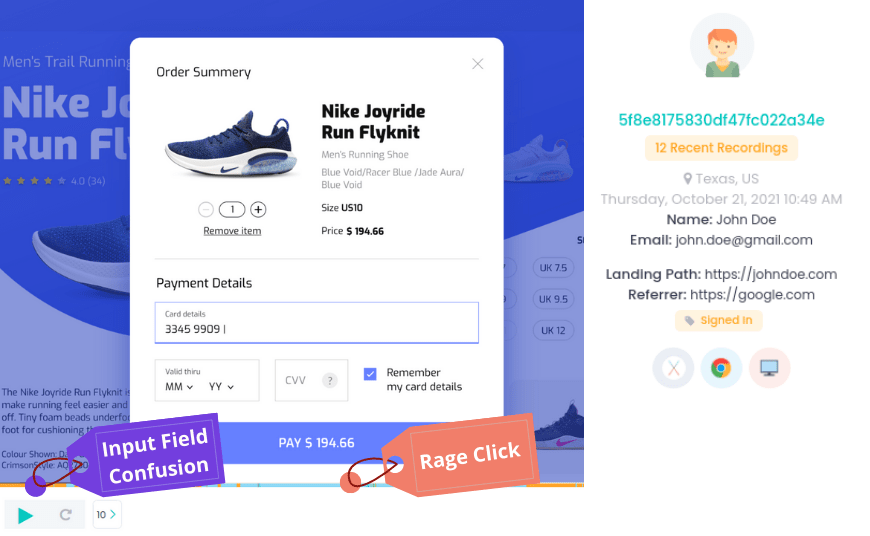Click the Signed In tag

(x=719, y=321)
